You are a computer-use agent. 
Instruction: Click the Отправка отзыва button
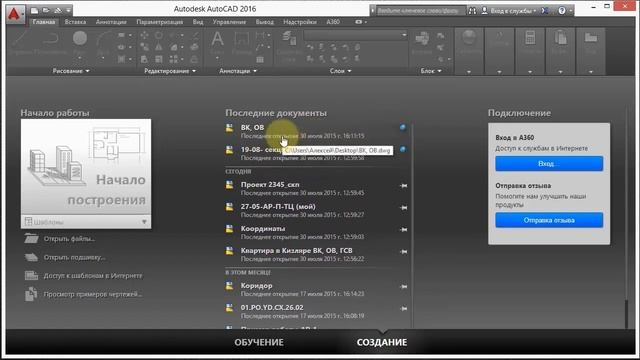pyautogui.click(x=549, y=220)
